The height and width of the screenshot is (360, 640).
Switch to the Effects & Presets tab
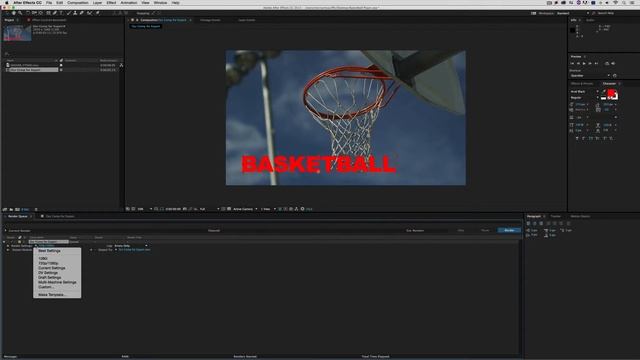582,84
